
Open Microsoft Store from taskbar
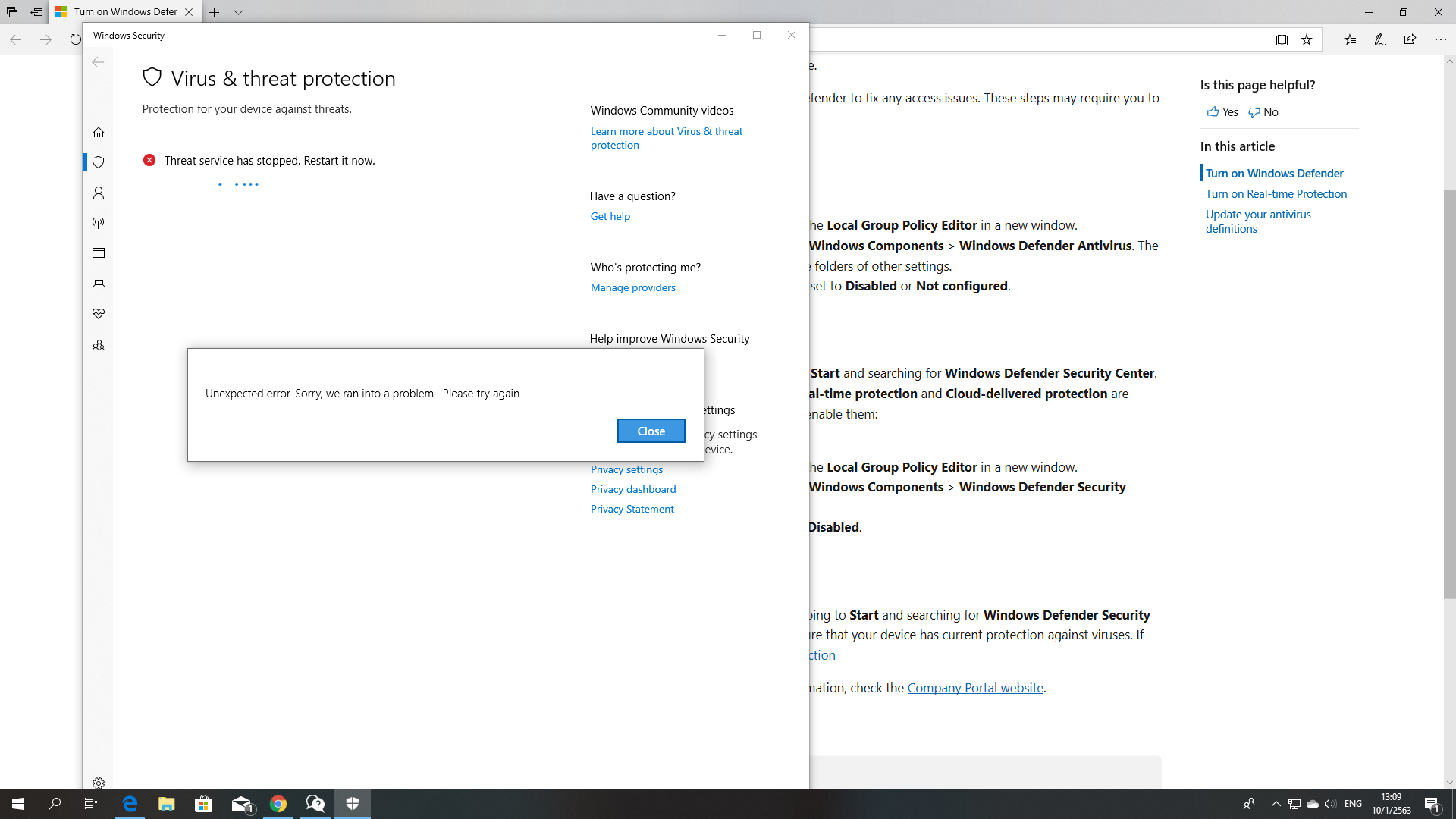pos(203,804)
